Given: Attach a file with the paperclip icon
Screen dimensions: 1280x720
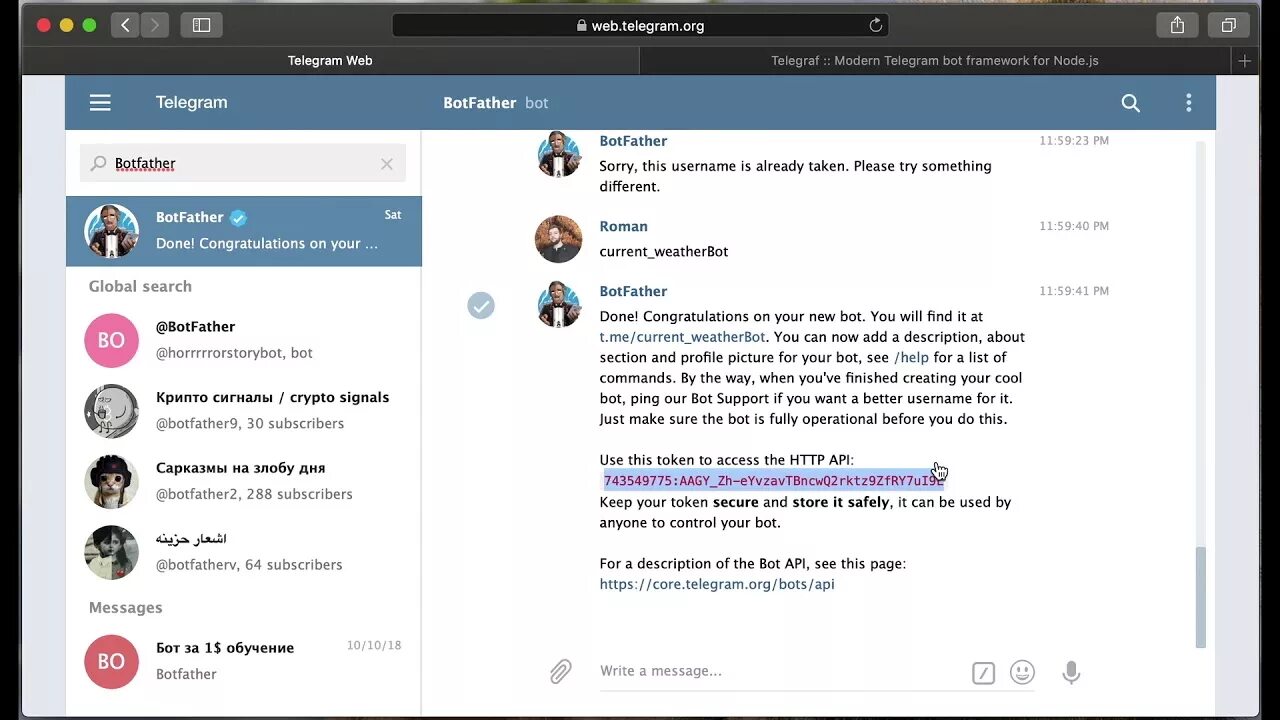Looking at the screenshot, I should 561,671.
